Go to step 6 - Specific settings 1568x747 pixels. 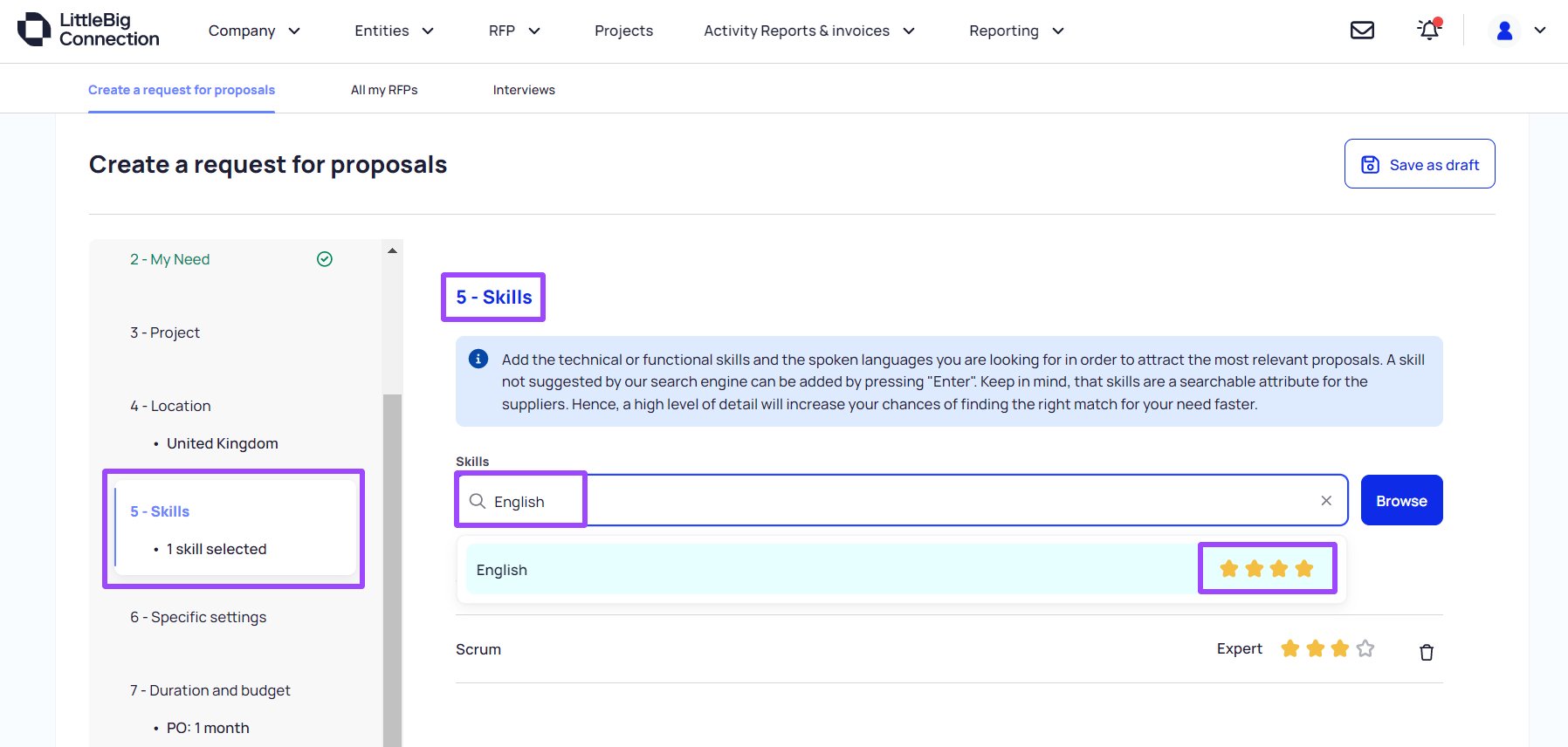point(198,617)
